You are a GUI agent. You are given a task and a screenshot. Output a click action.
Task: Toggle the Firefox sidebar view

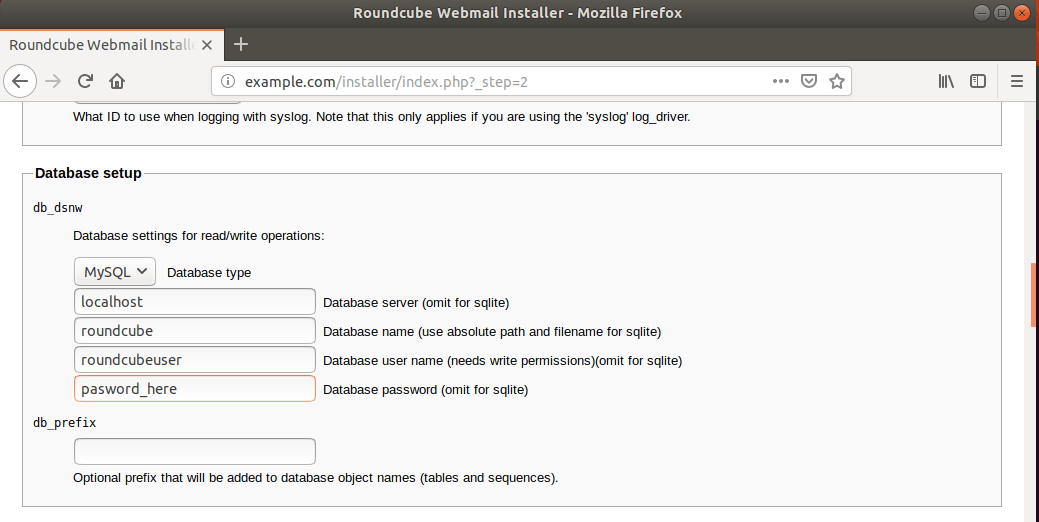point(978,81)
